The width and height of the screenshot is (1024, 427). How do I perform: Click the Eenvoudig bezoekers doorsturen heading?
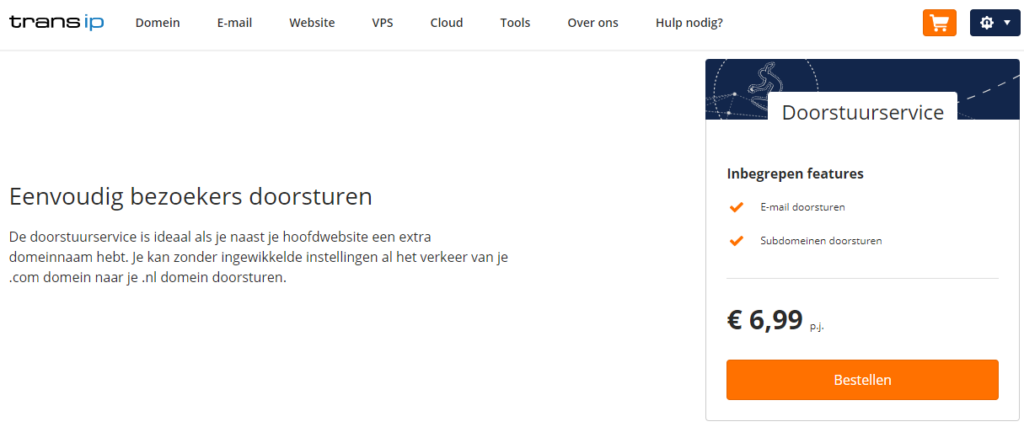tap(190, 196)
